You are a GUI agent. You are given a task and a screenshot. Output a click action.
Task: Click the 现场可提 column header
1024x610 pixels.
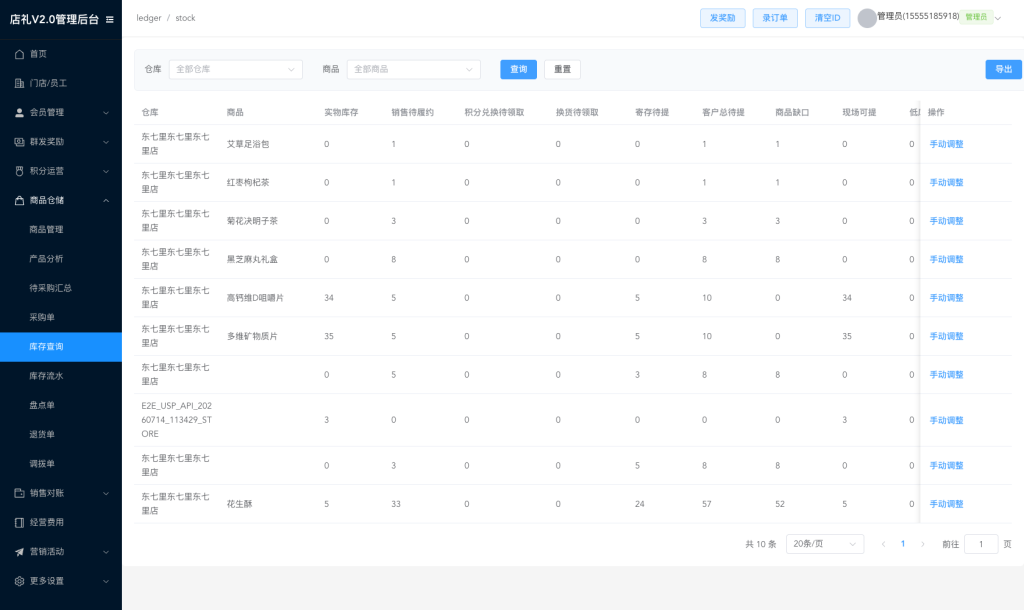[x=859, y=112]
